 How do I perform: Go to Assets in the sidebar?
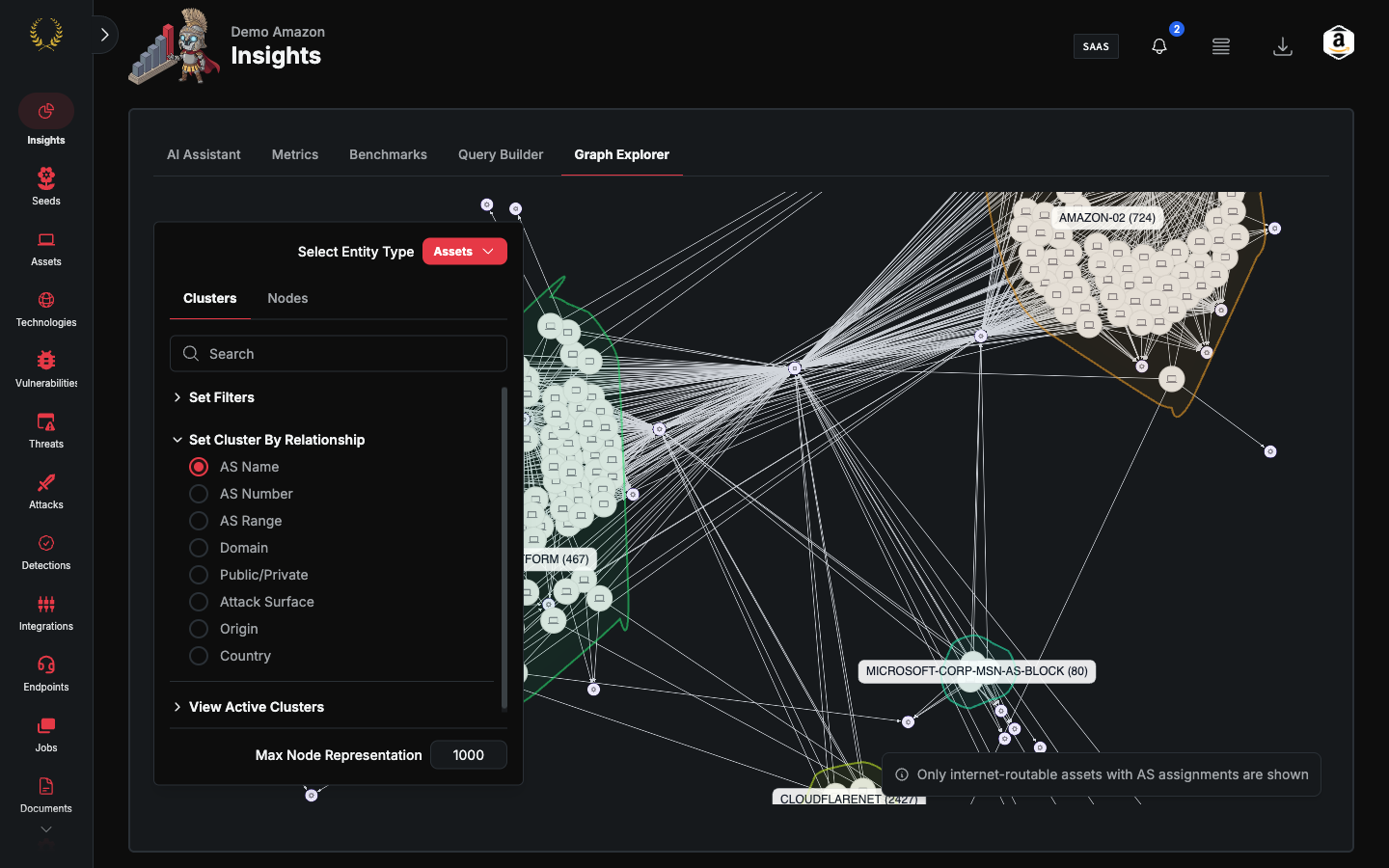[x=45, y=248]
